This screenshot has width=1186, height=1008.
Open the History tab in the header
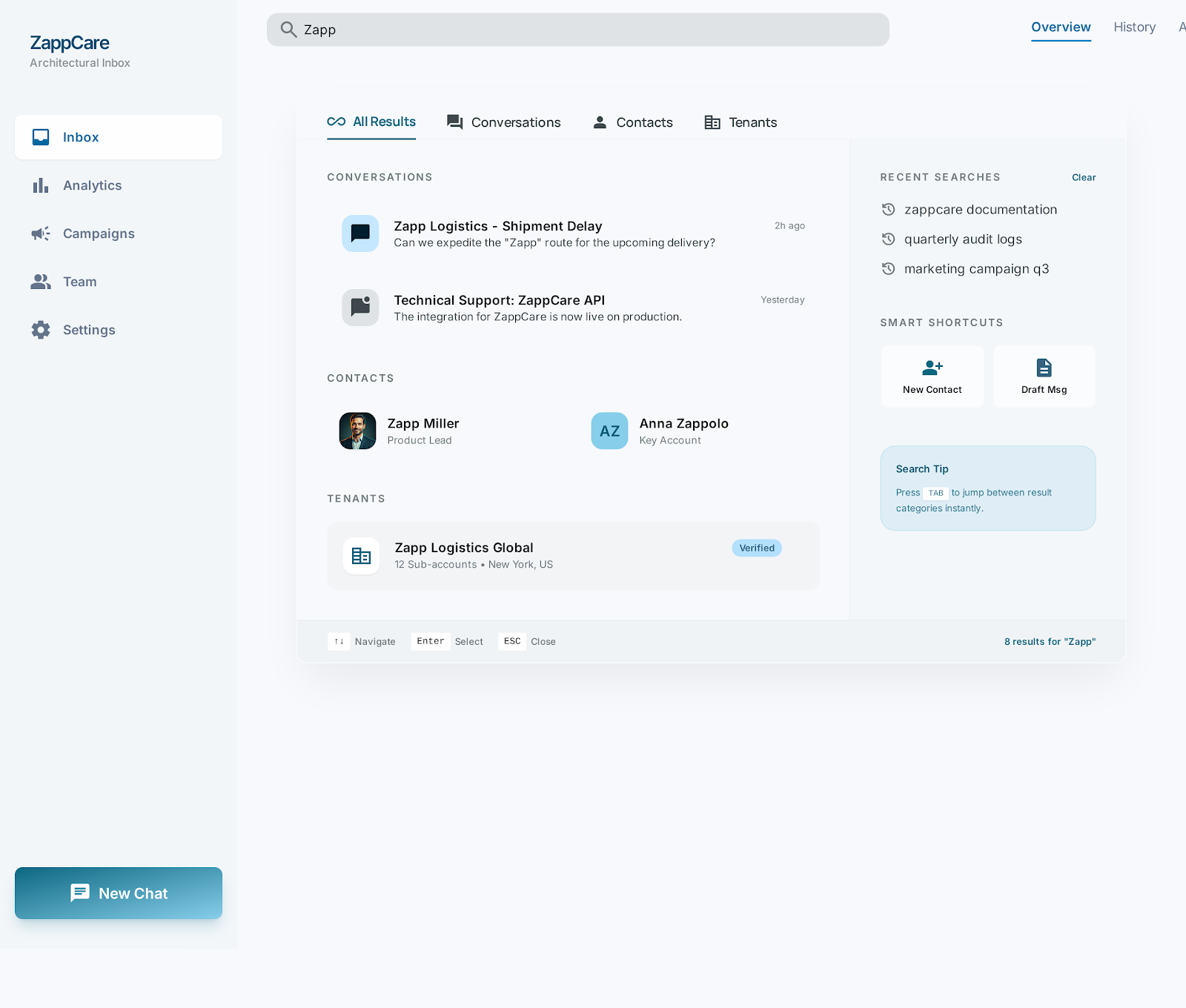[x=1134, y=27]
